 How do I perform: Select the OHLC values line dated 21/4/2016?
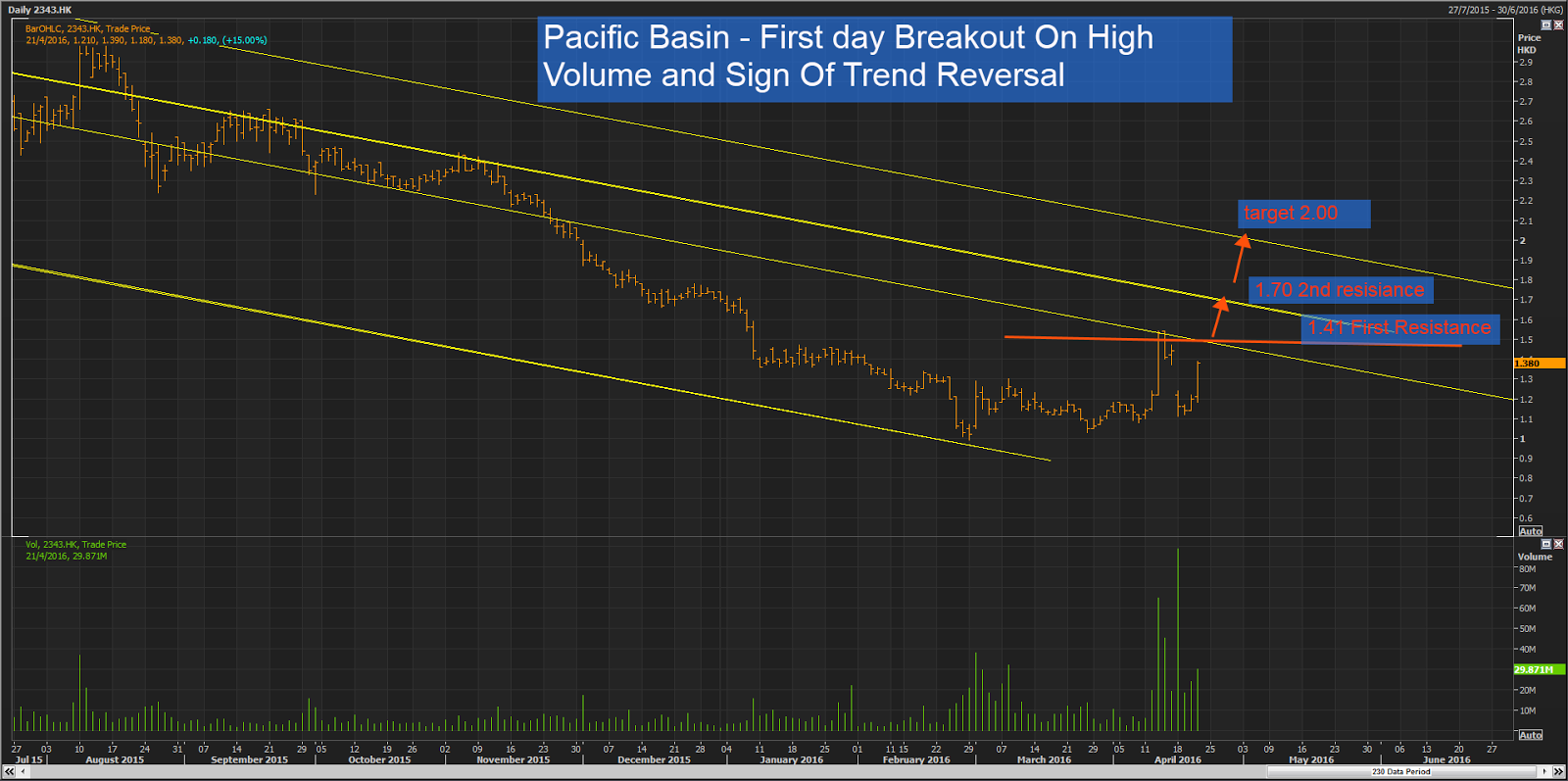point(146,40)
